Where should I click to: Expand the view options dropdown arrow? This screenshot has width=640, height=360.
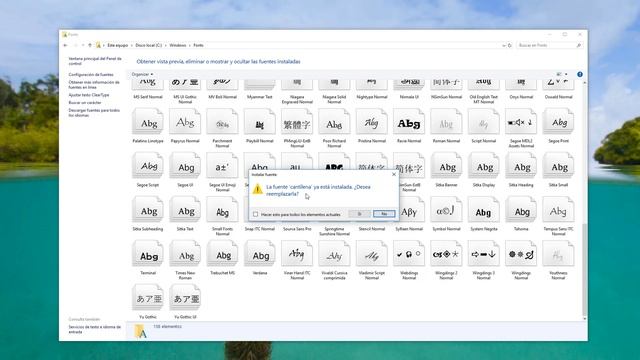[566, 74]
